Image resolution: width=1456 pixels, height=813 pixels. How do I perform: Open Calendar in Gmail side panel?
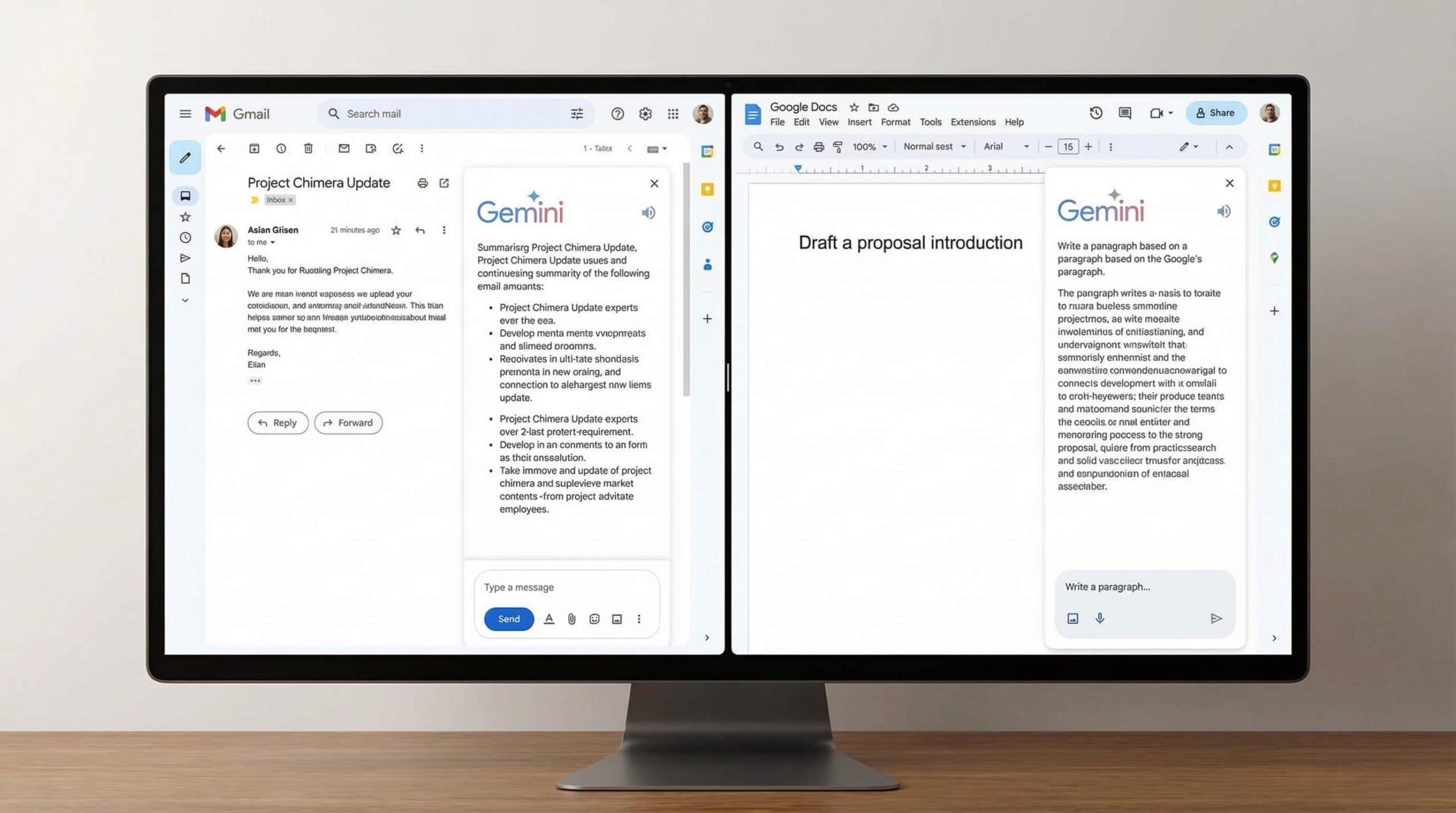click(708, 151)
